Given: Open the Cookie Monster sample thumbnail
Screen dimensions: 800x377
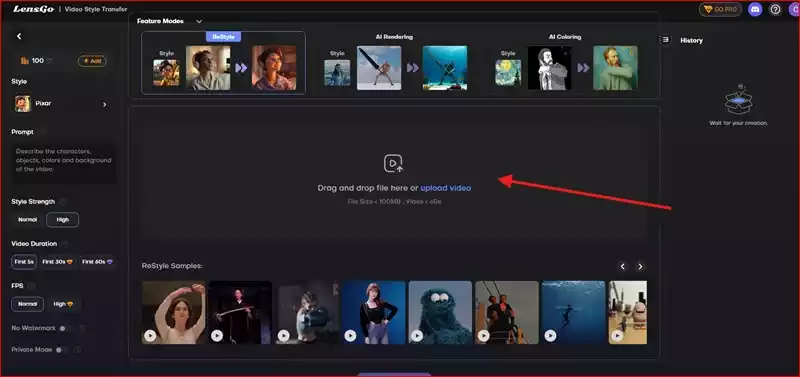Looking at the screenshot, I should point(440,312).
